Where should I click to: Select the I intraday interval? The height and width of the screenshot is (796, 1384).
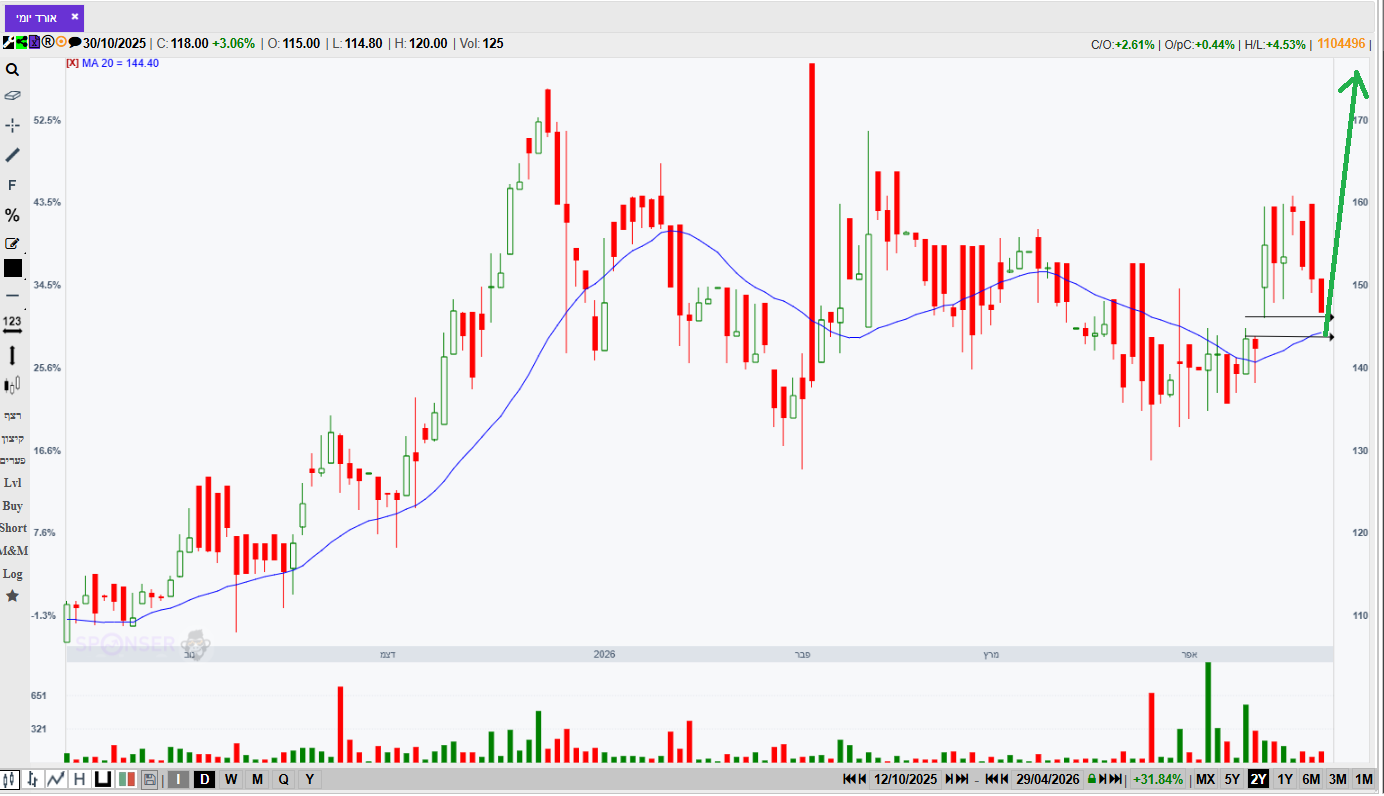[x=178, y=779]
